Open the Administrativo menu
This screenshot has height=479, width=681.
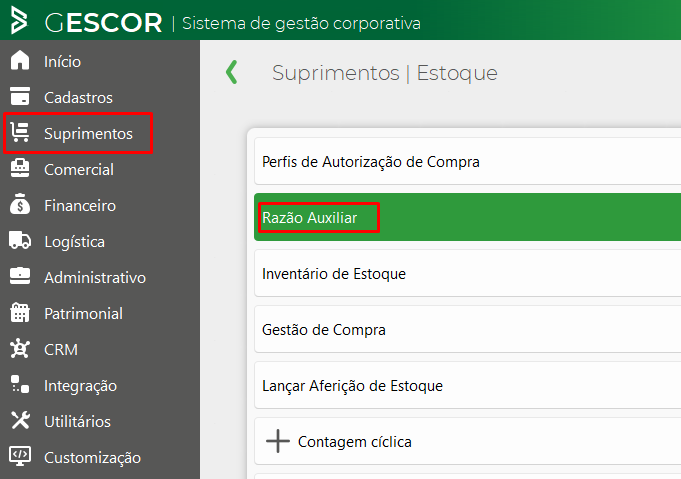94,277
